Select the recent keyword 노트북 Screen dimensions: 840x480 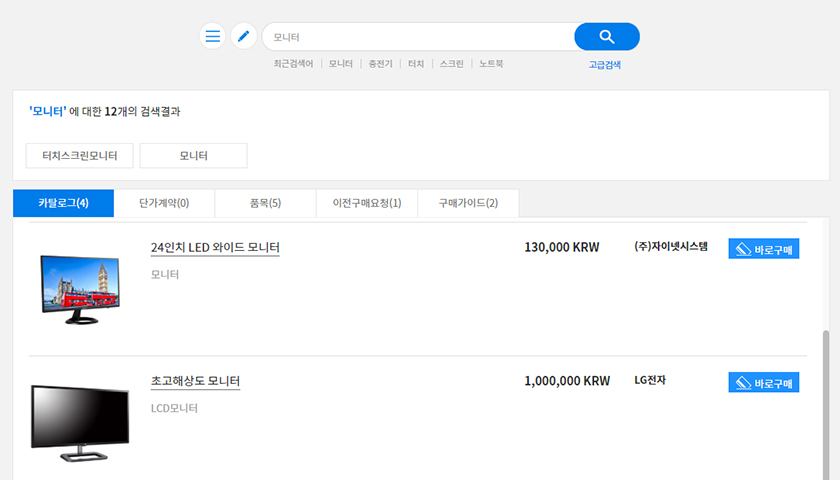[491, 64]
